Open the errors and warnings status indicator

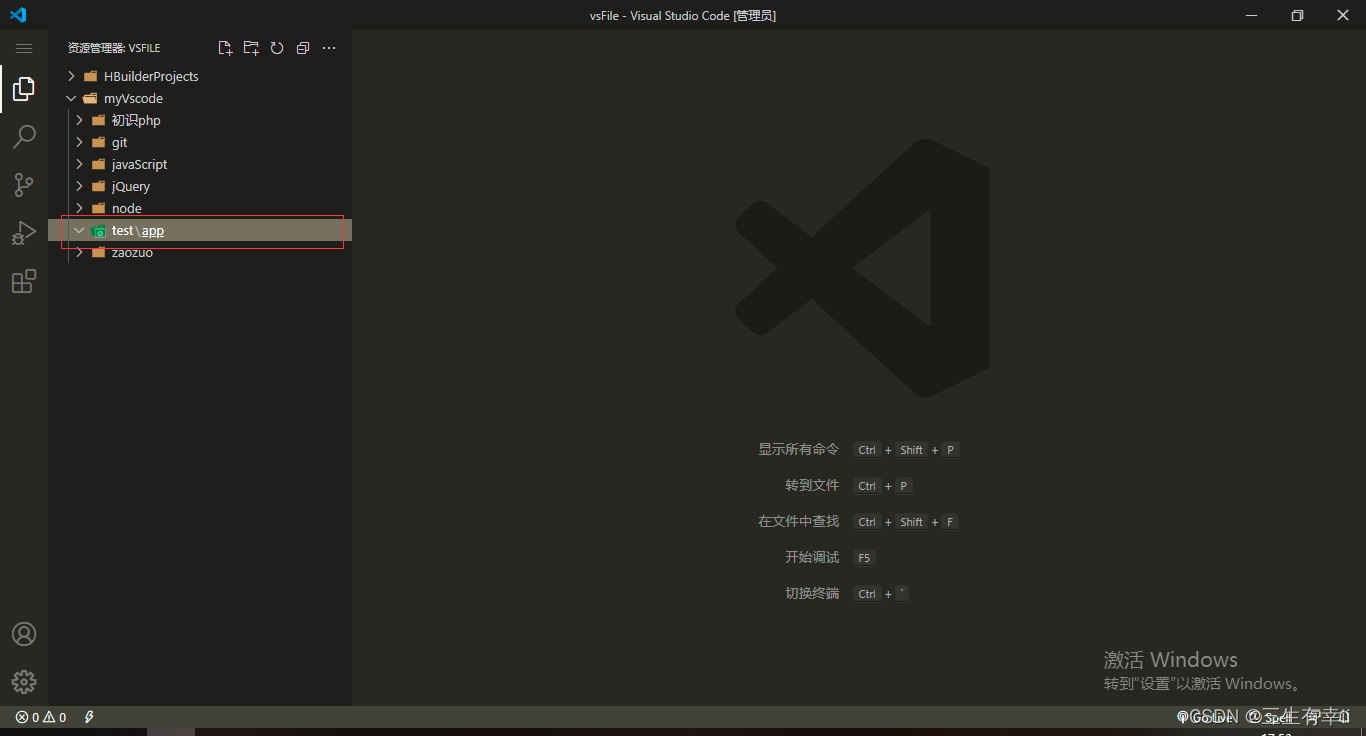tap(41, 717)
